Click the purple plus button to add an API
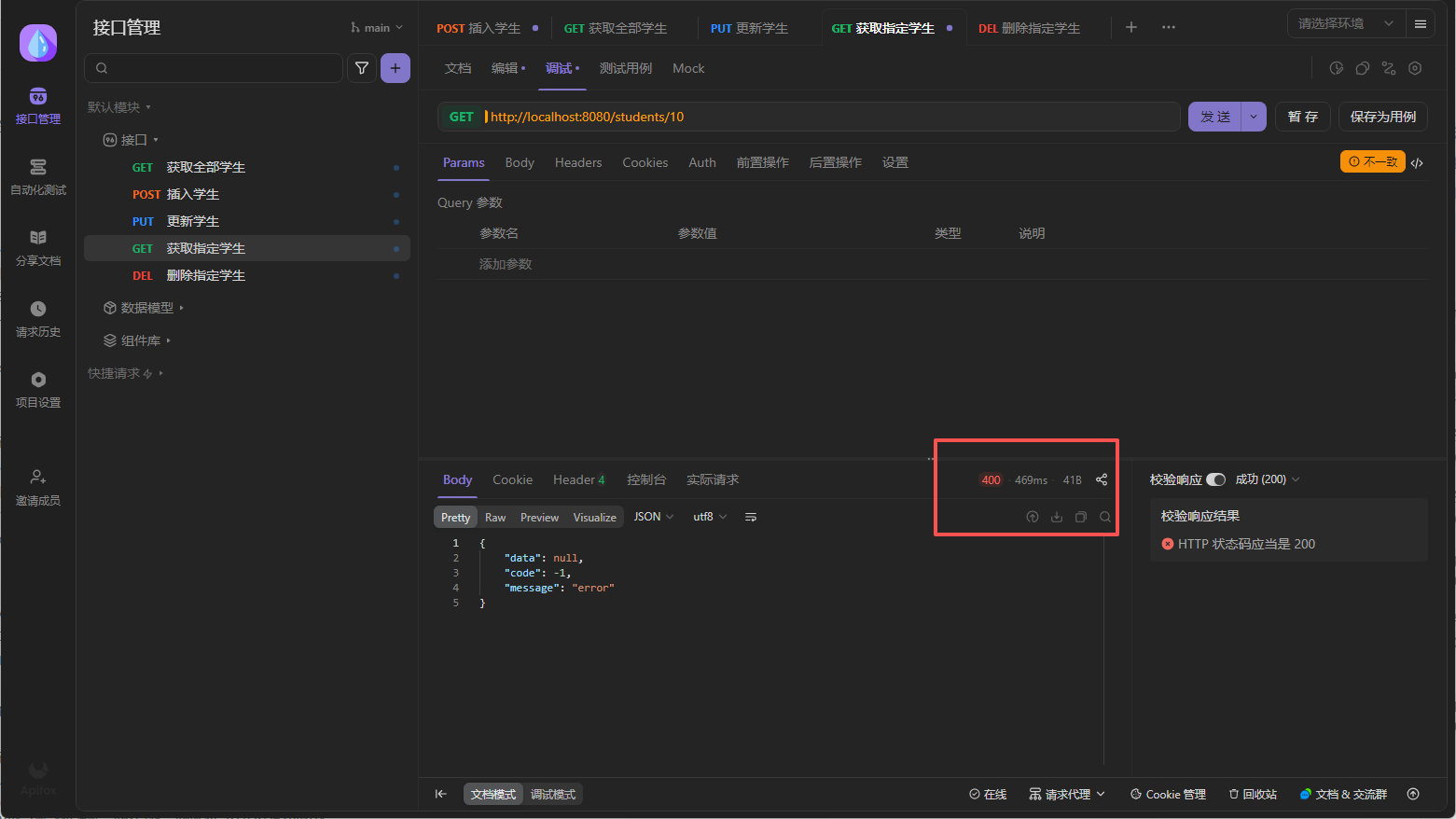1456x819 pixels. [x=395, y=68]
